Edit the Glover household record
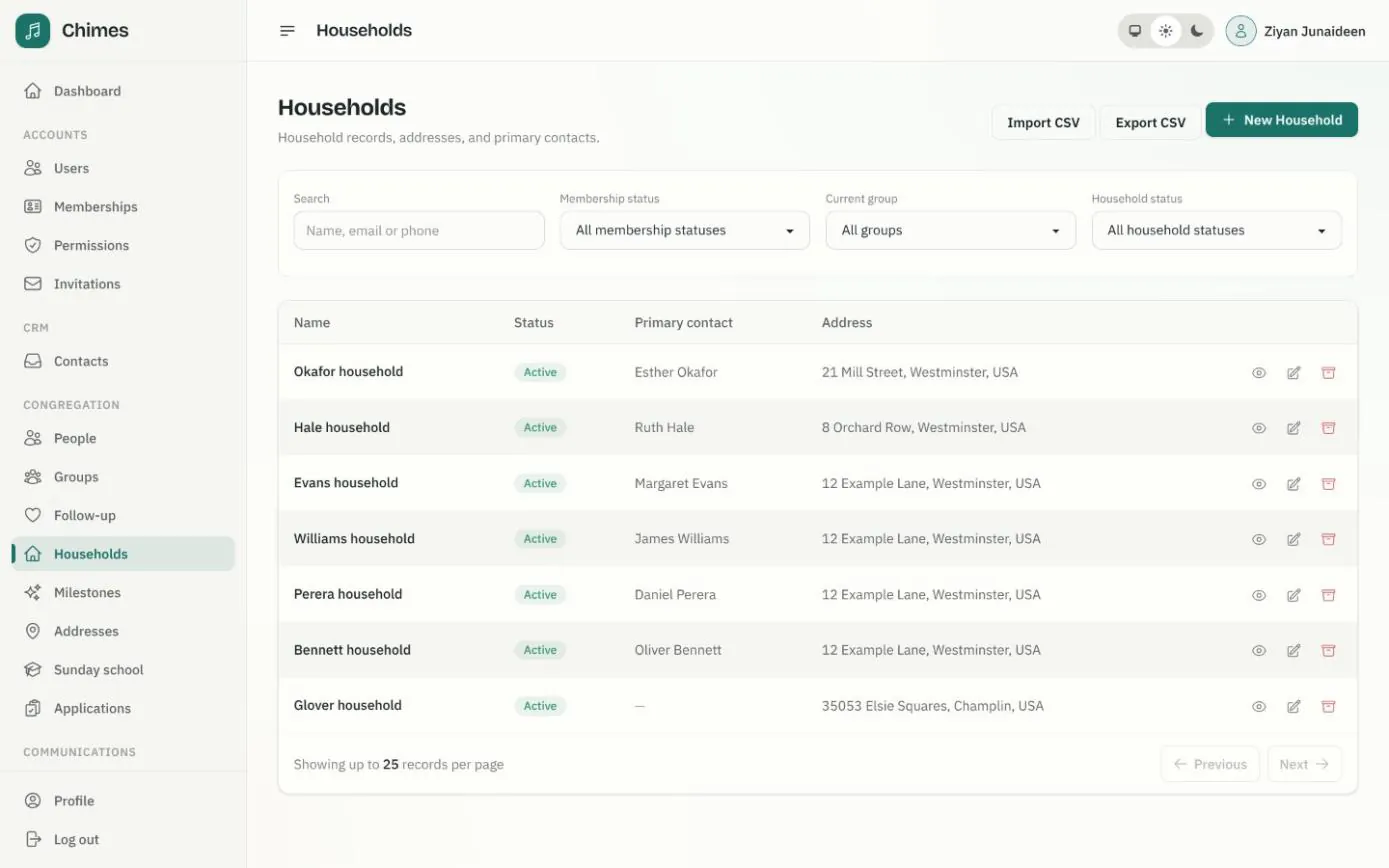The height and width of the screenshot is (868, 1389). pos(1293,706)
